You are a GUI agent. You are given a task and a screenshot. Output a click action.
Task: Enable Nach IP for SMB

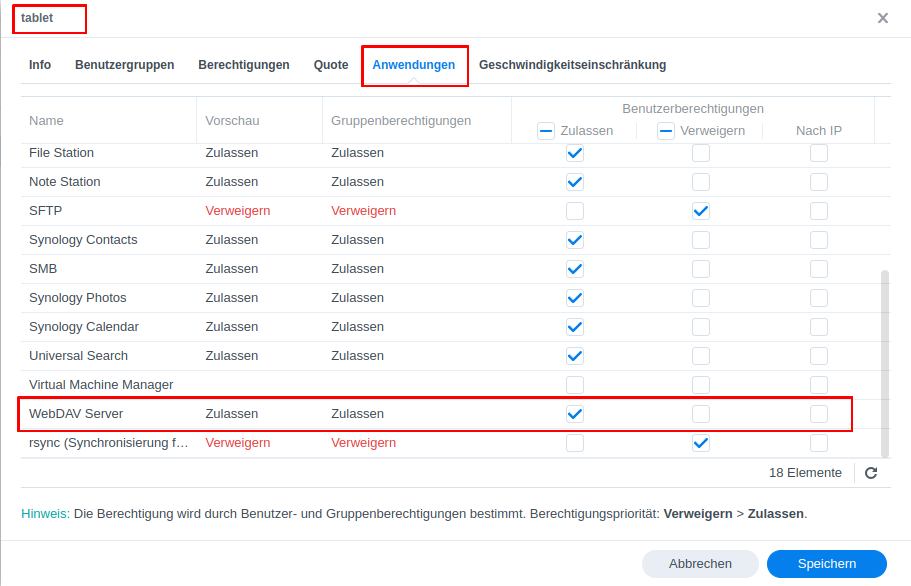819,269
